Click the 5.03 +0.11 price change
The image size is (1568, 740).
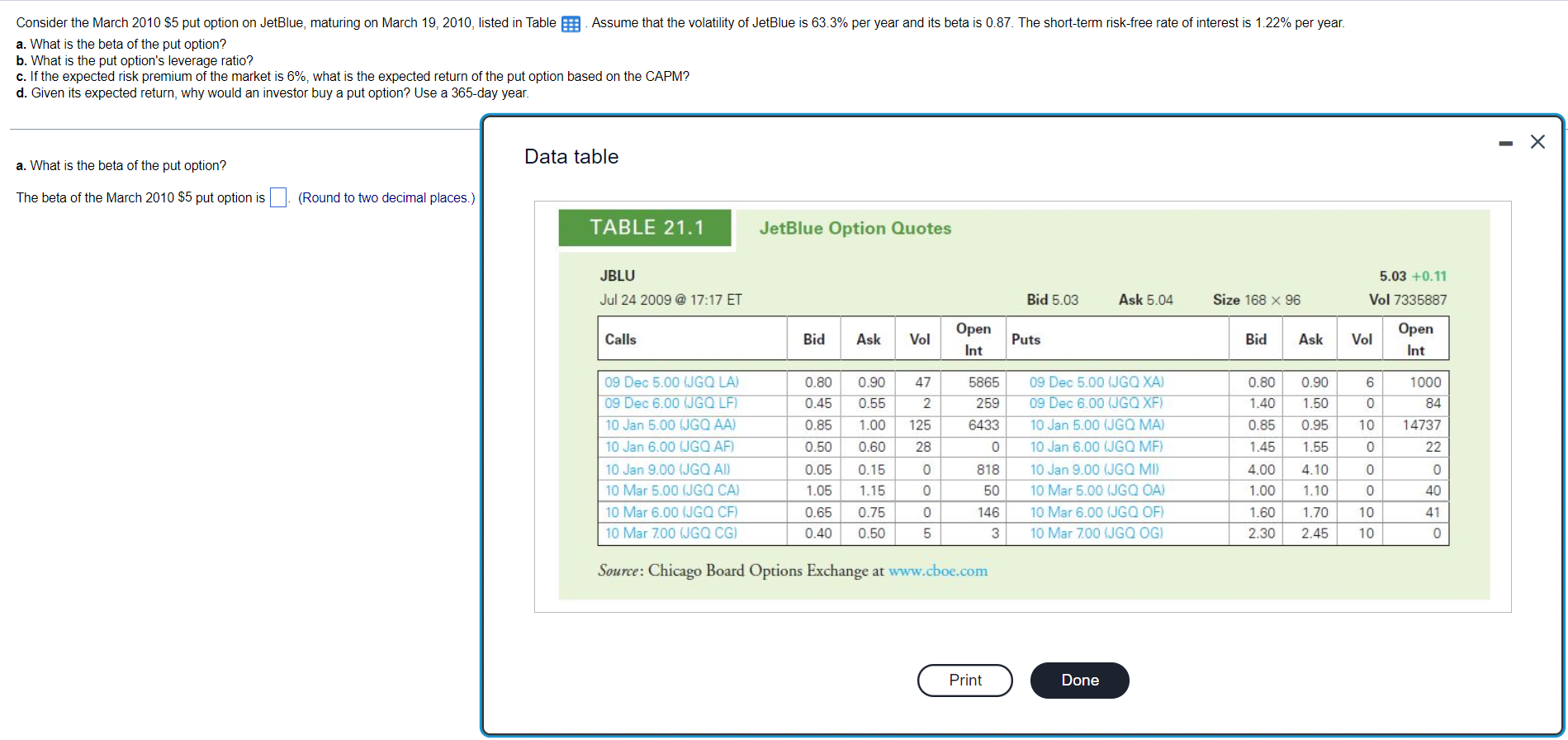(x=1413, y=276)
